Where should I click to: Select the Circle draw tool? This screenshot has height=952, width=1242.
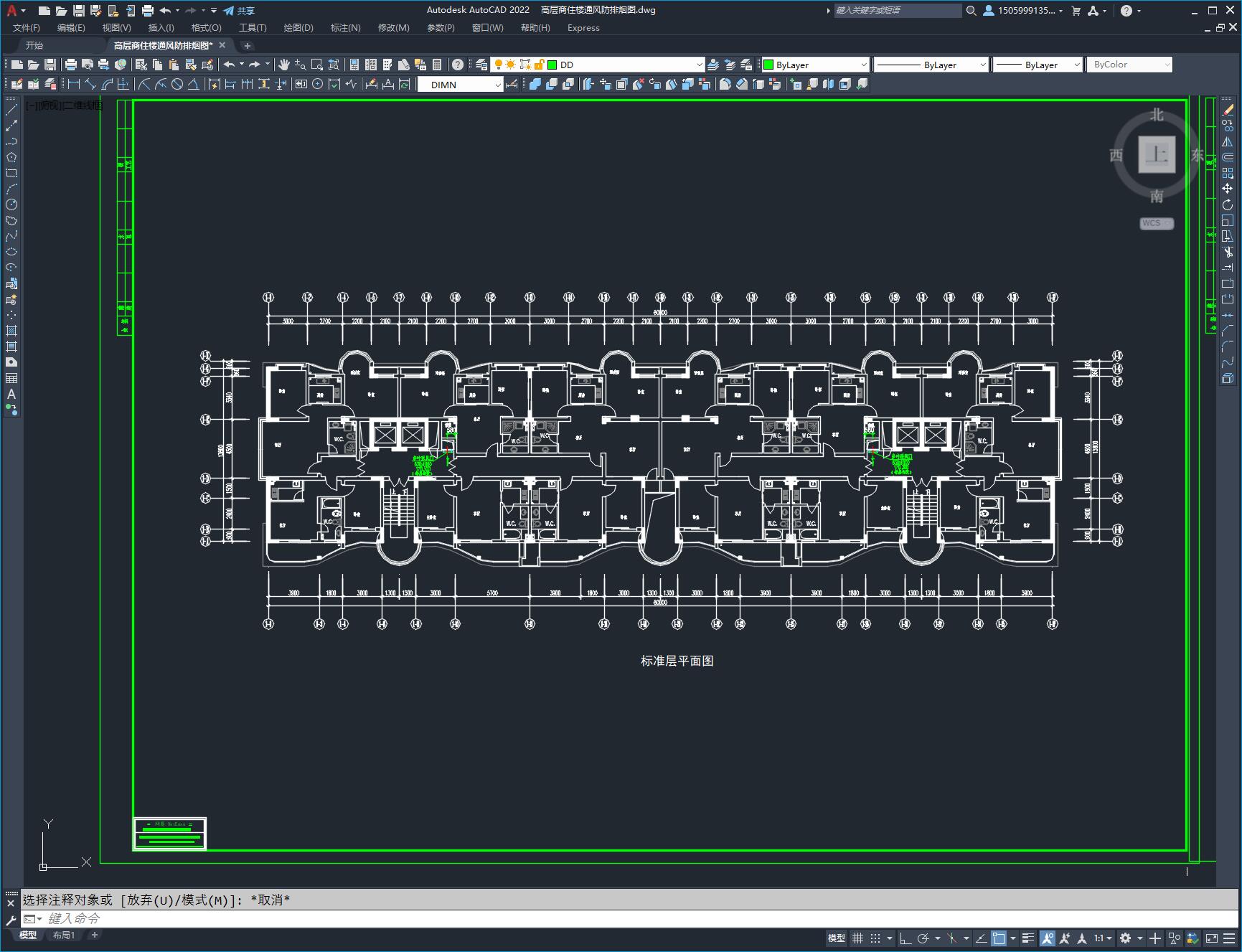click(x=11, y=204)
